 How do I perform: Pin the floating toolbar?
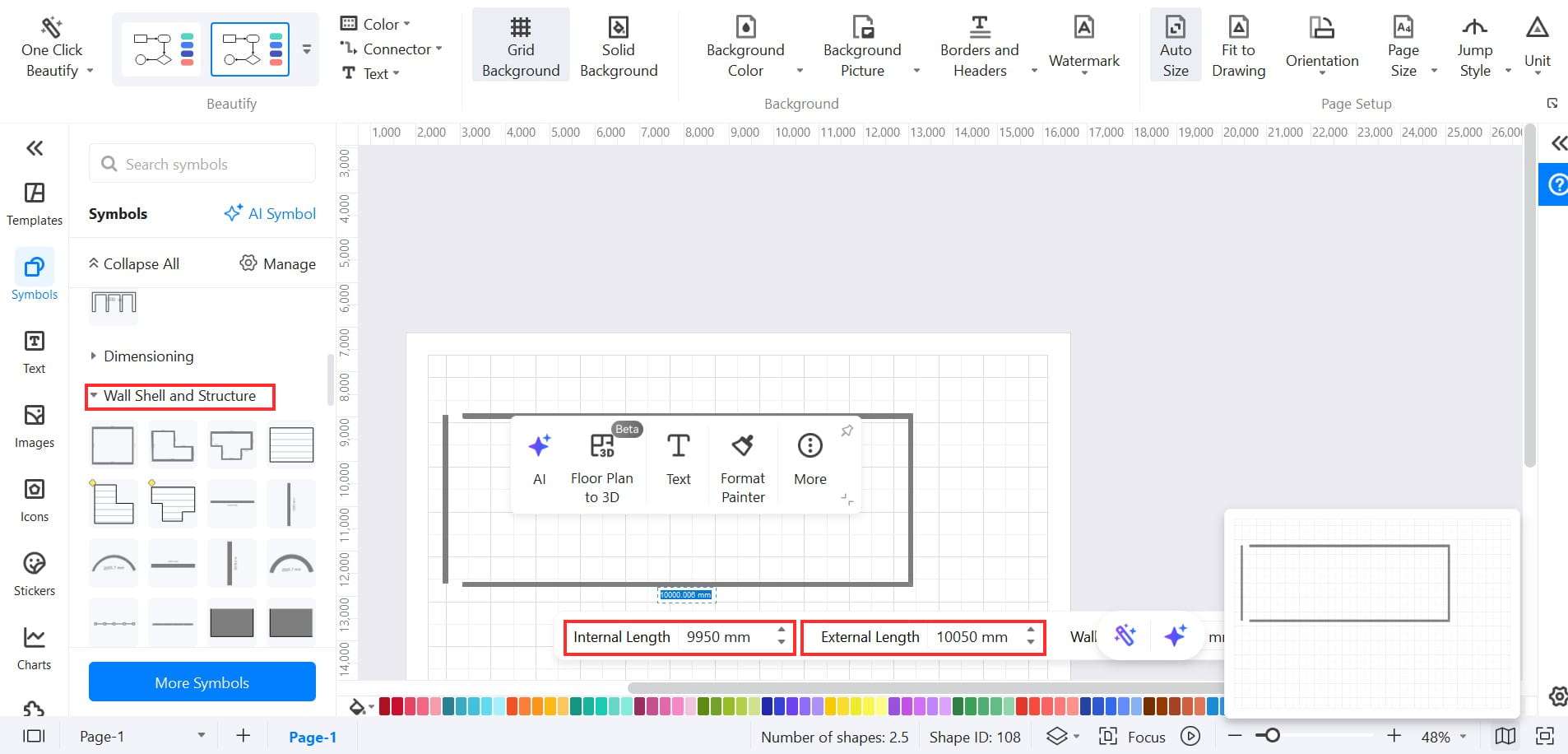847,431
